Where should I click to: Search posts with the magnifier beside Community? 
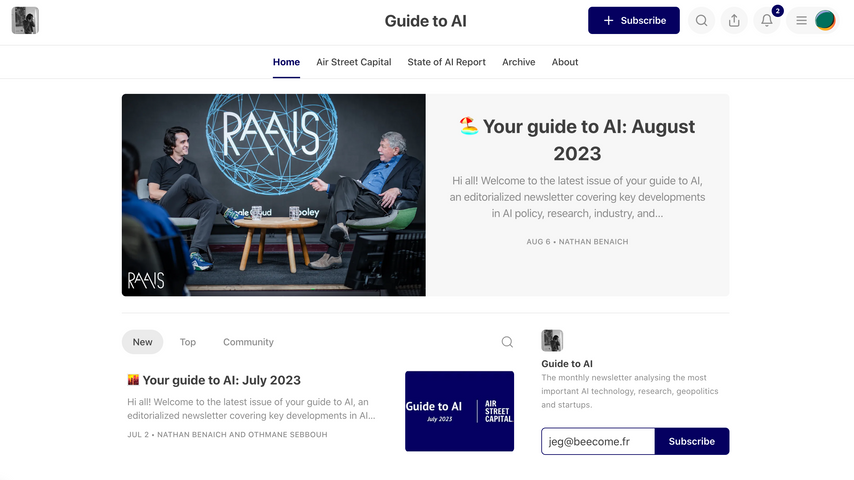pos(507,342)
